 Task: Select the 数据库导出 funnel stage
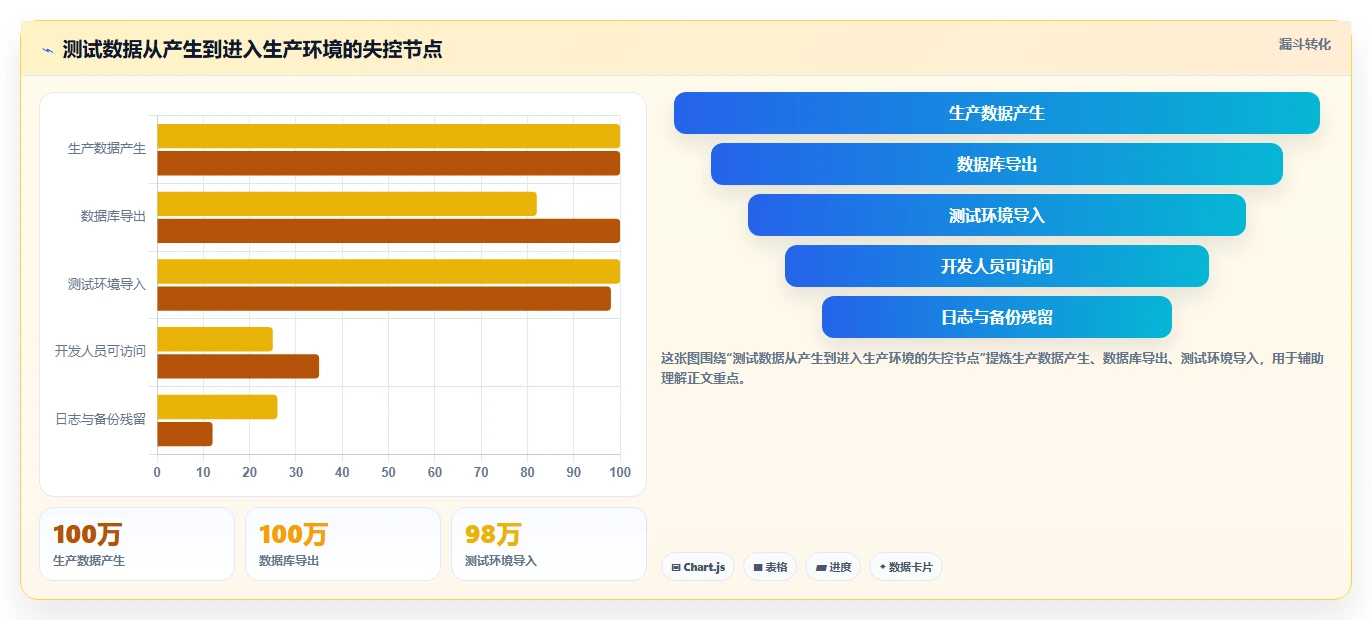pyautogui.click(x=997, y=164)
